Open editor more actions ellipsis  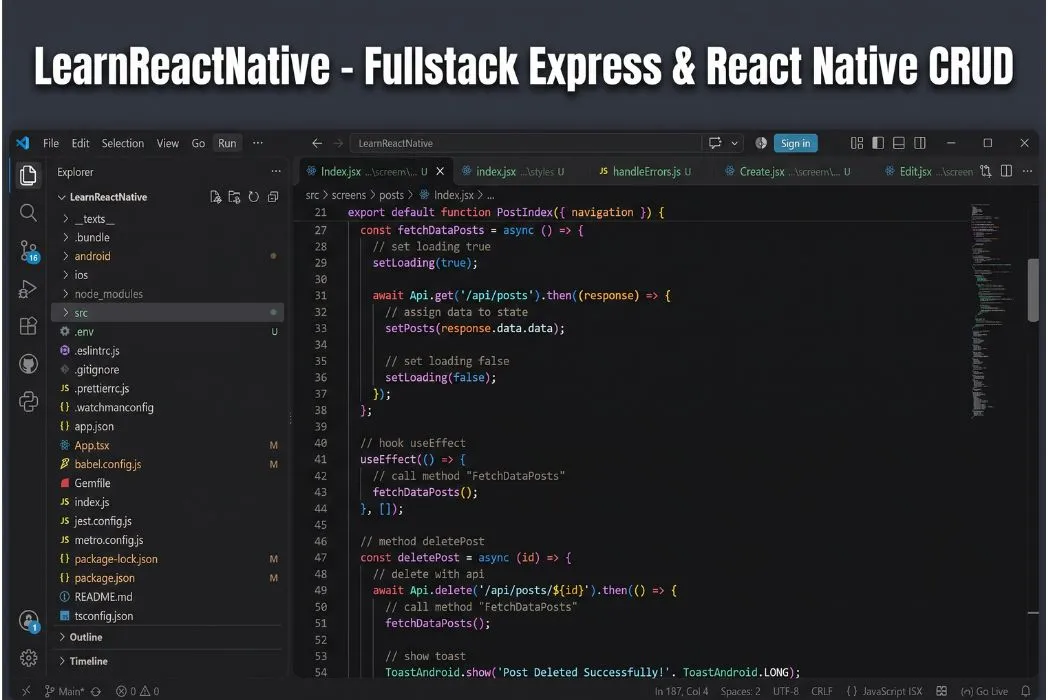coord(1027,171)
